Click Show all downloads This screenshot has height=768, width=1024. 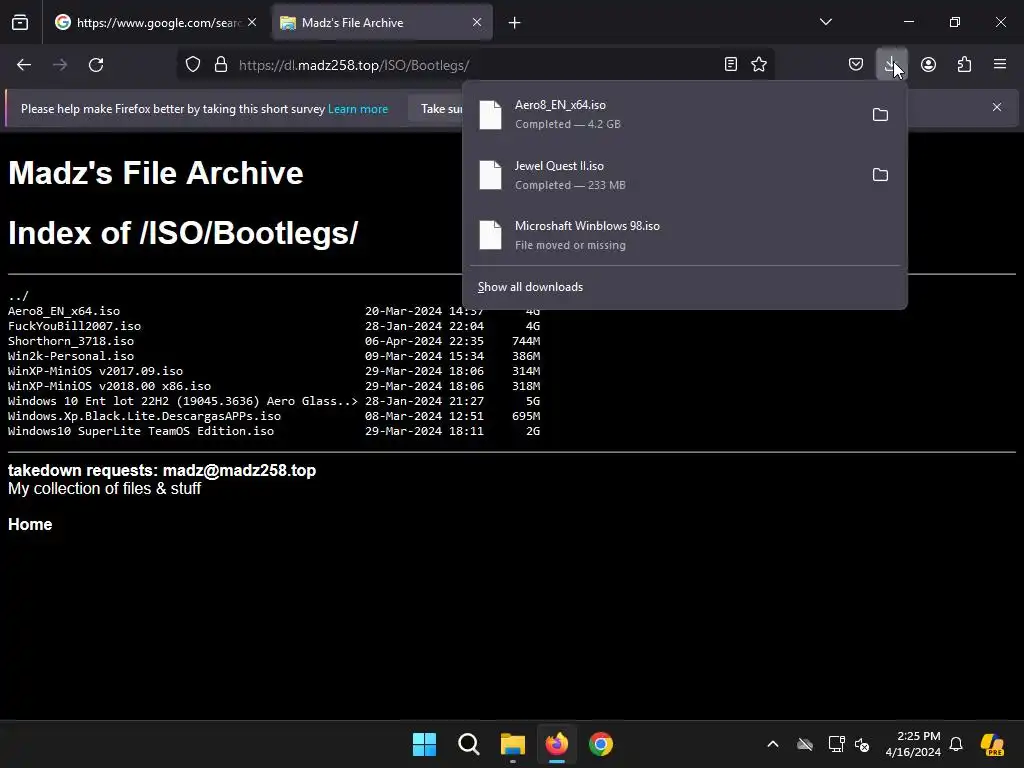coord(530,287)
